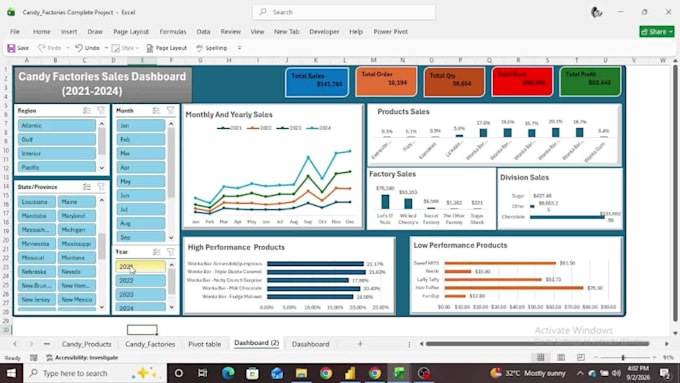Open Microsoft Store from the taskbar

click(x=252, y=373)
